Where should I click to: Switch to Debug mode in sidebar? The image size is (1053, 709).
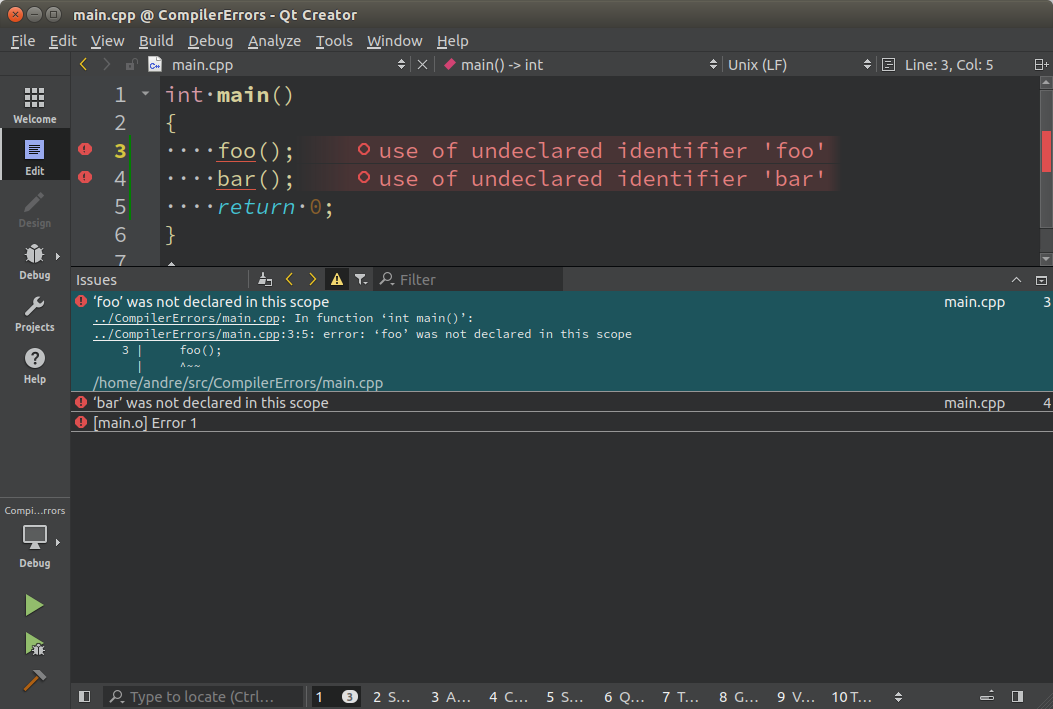[x=34, y=261]
